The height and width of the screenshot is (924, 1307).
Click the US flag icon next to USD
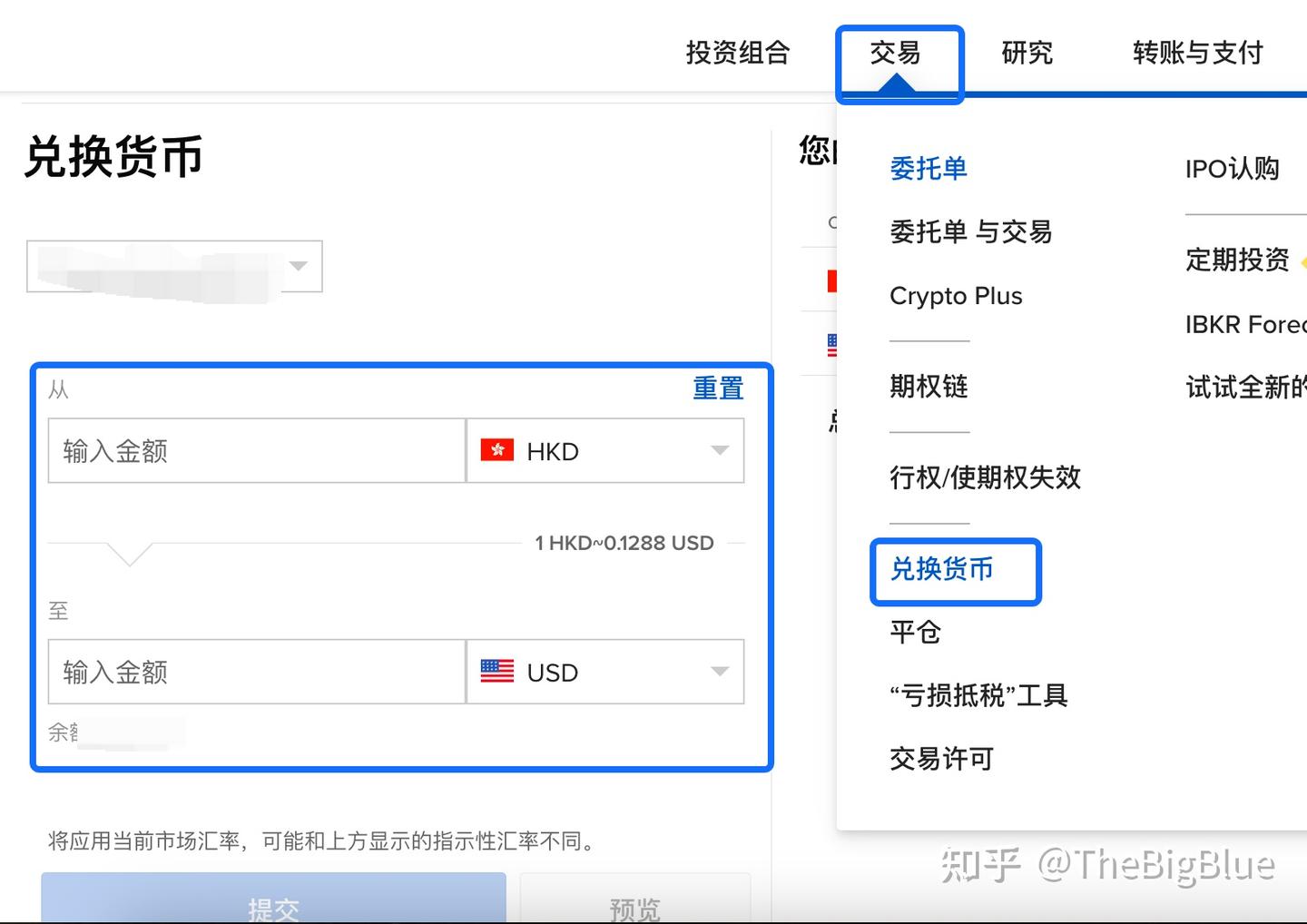(x=496, y=672)
